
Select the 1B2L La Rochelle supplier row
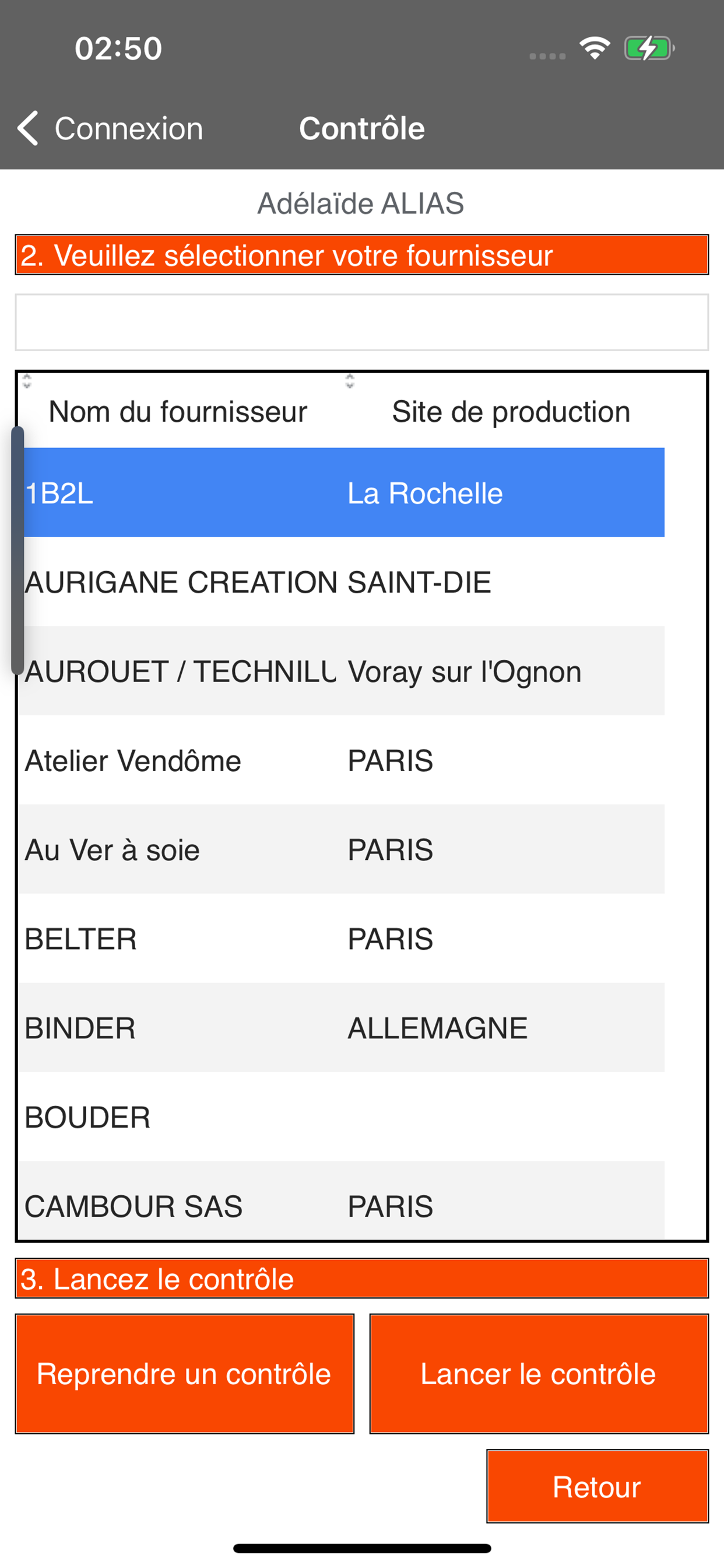tap(342, 492)
